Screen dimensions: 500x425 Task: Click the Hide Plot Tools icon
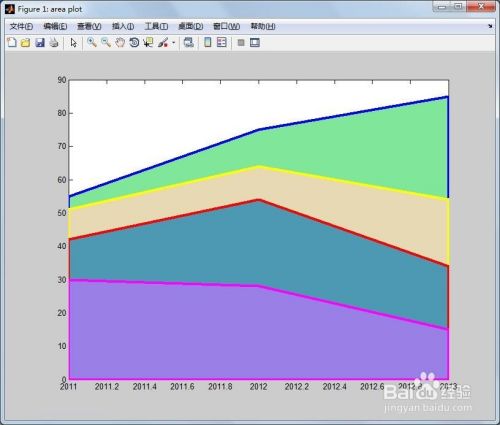pyautogui.click(x=241, y=43)
